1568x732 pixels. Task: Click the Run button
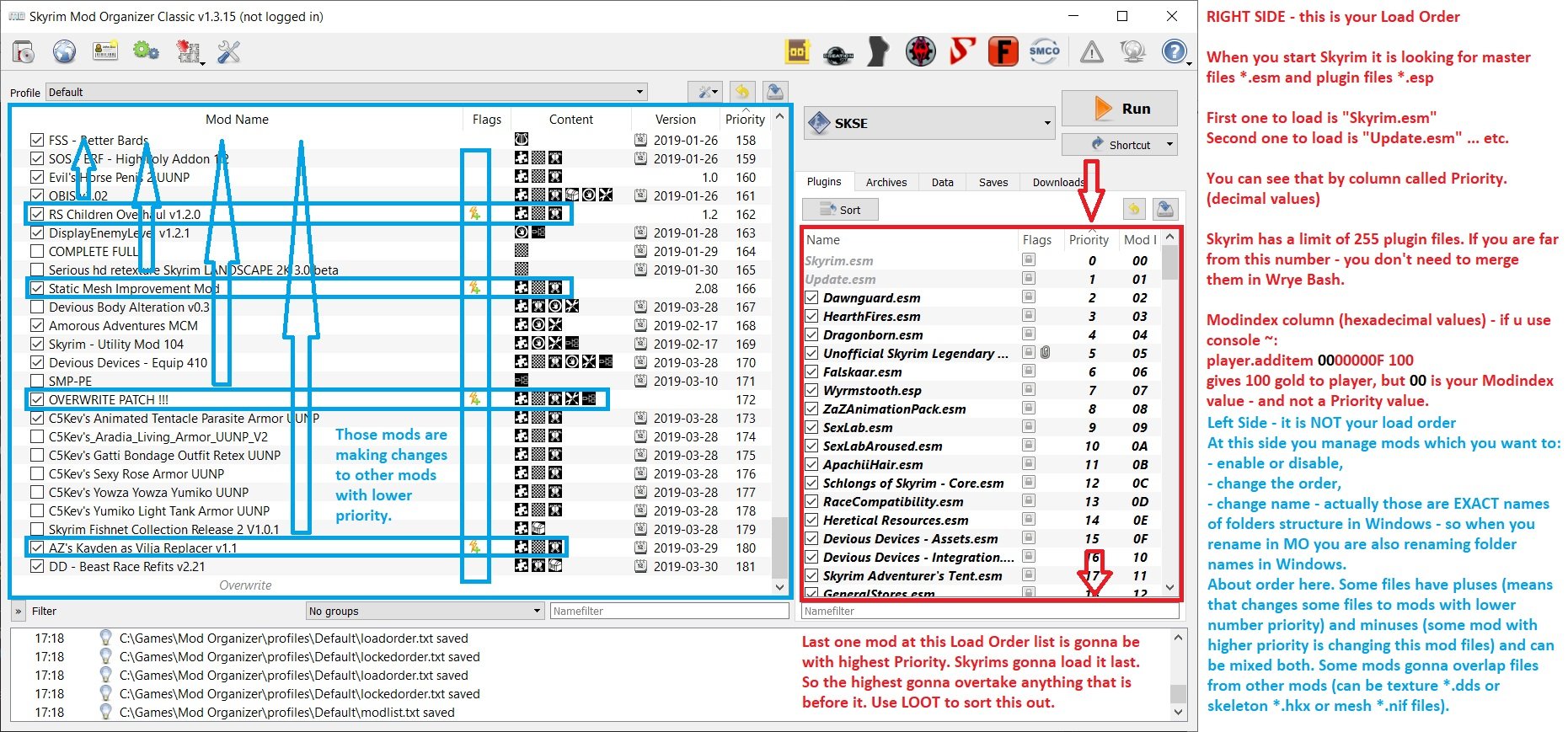click(1120, 109)
